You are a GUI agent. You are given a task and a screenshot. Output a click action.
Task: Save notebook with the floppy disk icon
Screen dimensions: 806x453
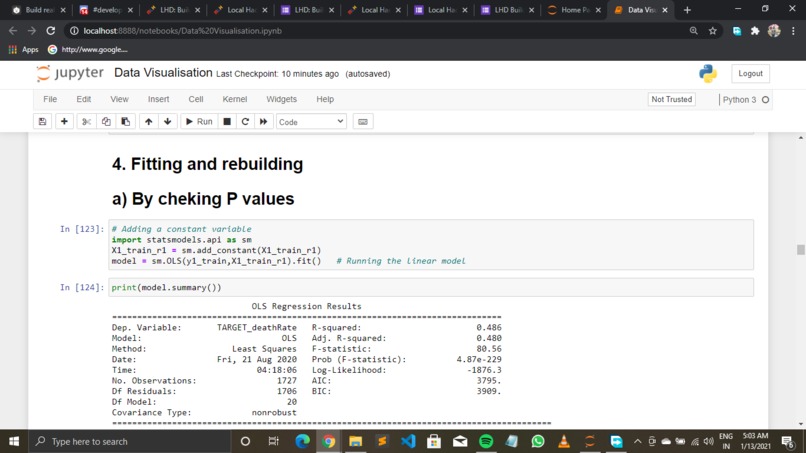[42, 122]
